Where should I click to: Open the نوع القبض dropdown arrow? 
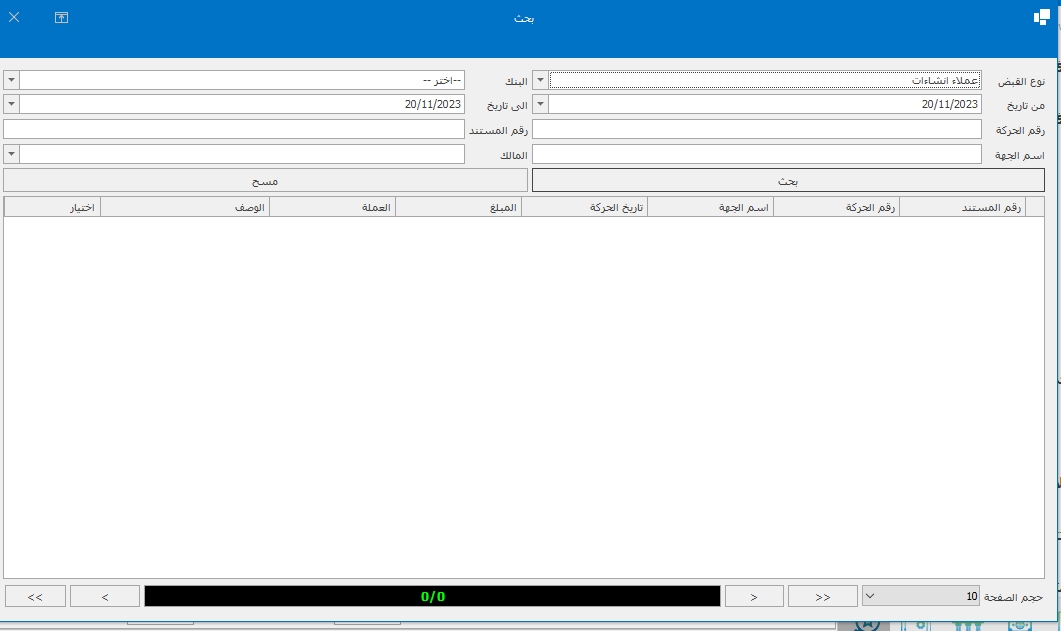[540, 80]
